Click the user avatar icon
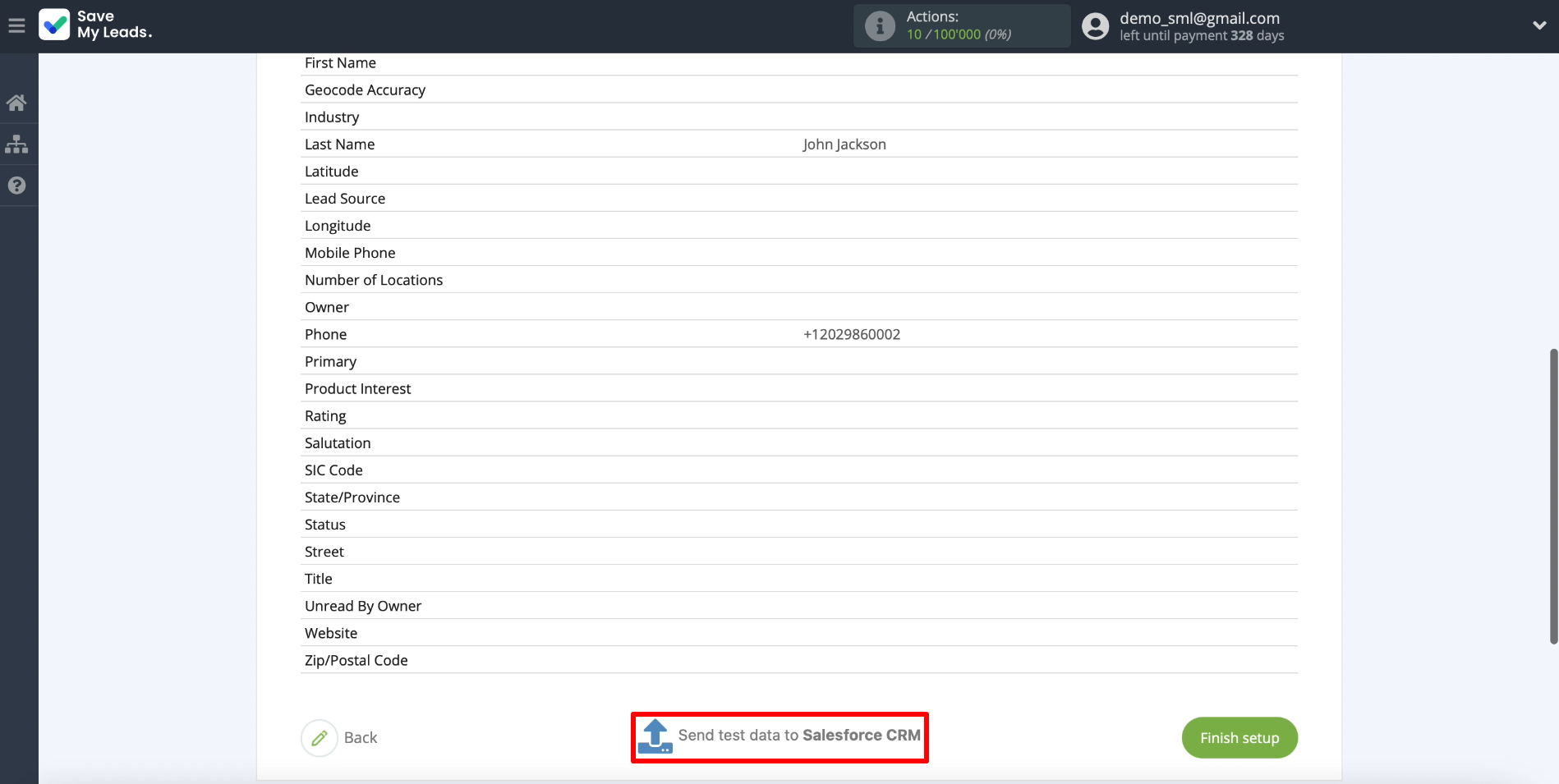This screenshot has height=784, width=1559. [1095, 26]
